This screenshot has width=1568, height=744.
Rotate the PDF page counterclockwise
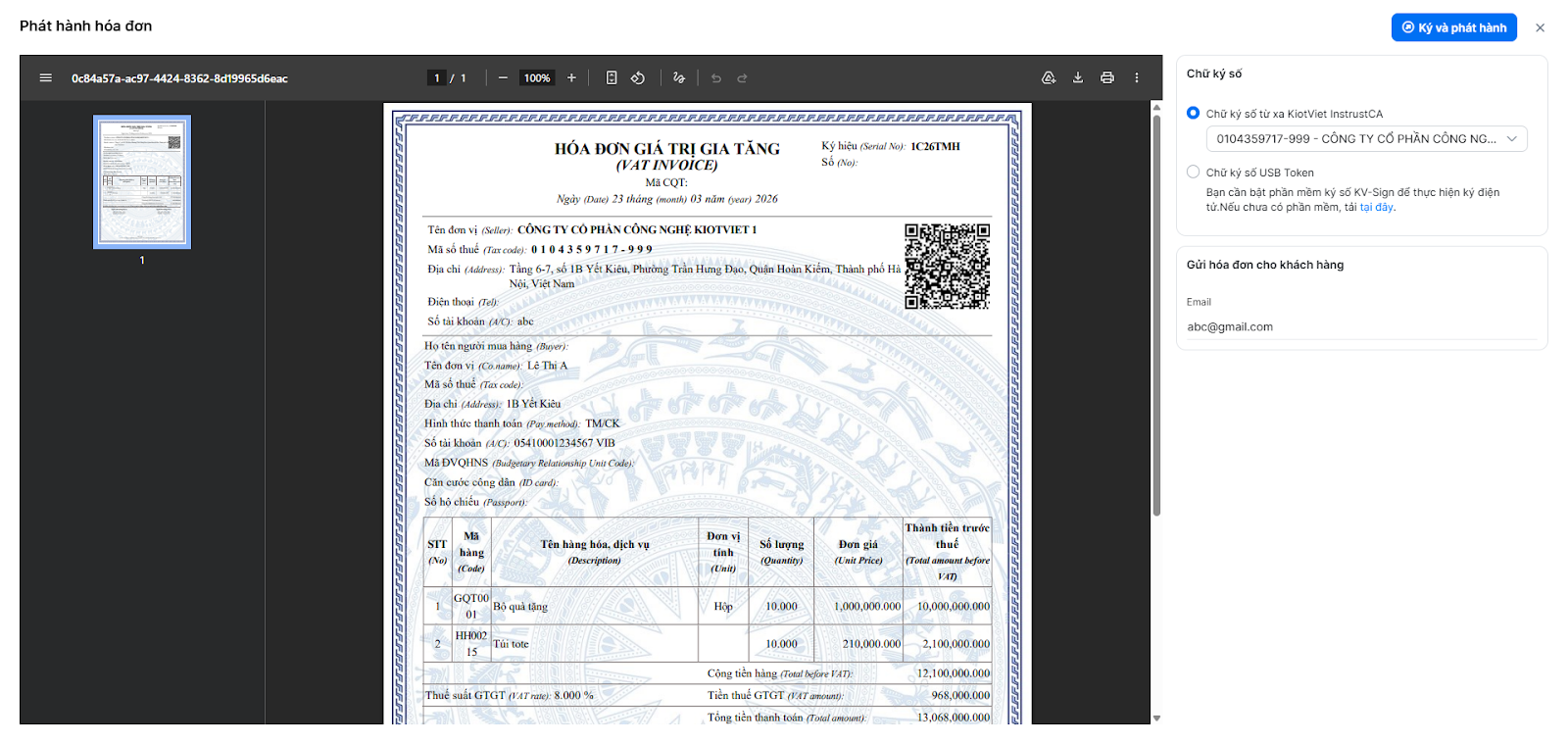(x=638, y=78)
